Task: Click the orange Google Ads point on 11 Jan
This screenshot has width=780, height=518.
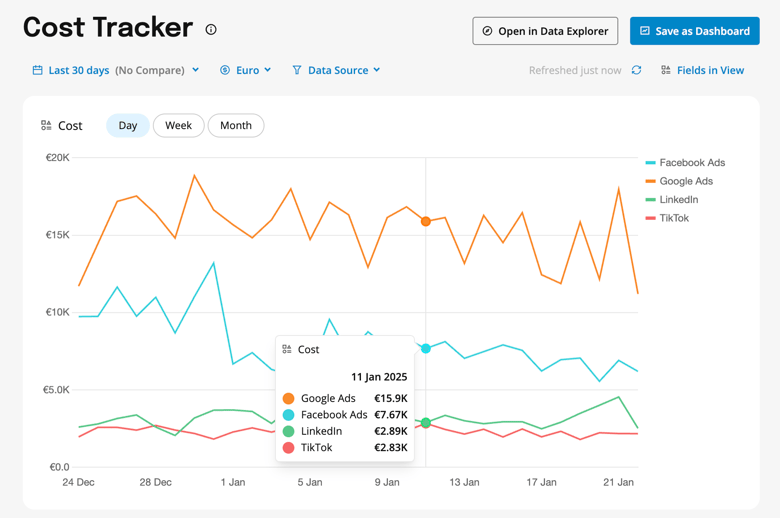Action: [x=426, y=221]
